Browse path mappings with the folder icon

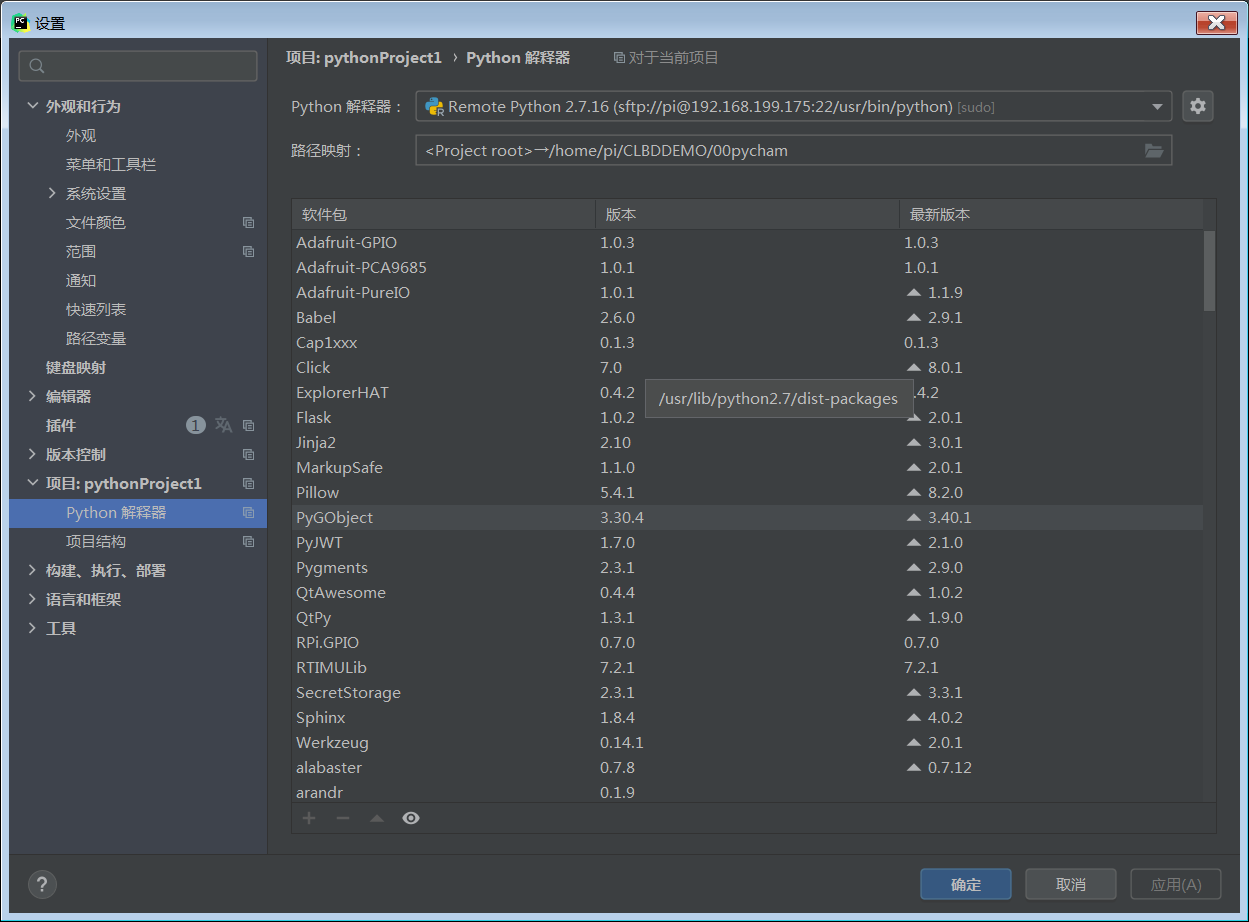[1155, 150]
